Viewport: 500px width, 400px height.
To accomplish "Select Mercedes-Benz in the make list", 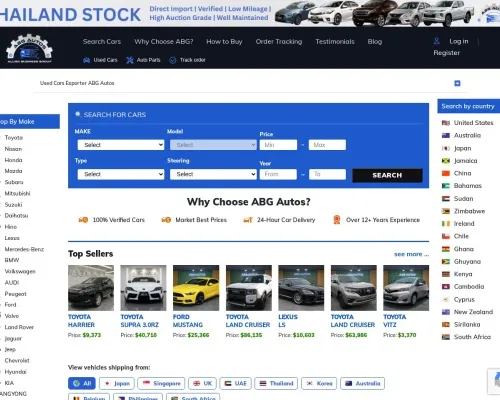I will [x=24, y=249].
